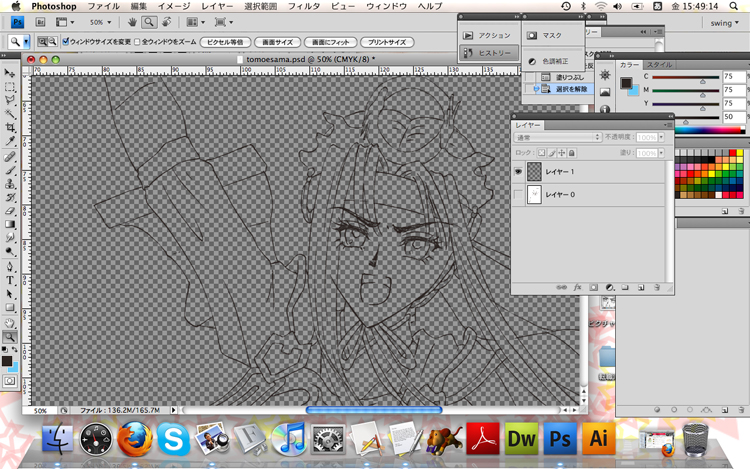Add a layer mask in Layers panel
Viewport: 750px width, 469px height.
tap(594, 287)
